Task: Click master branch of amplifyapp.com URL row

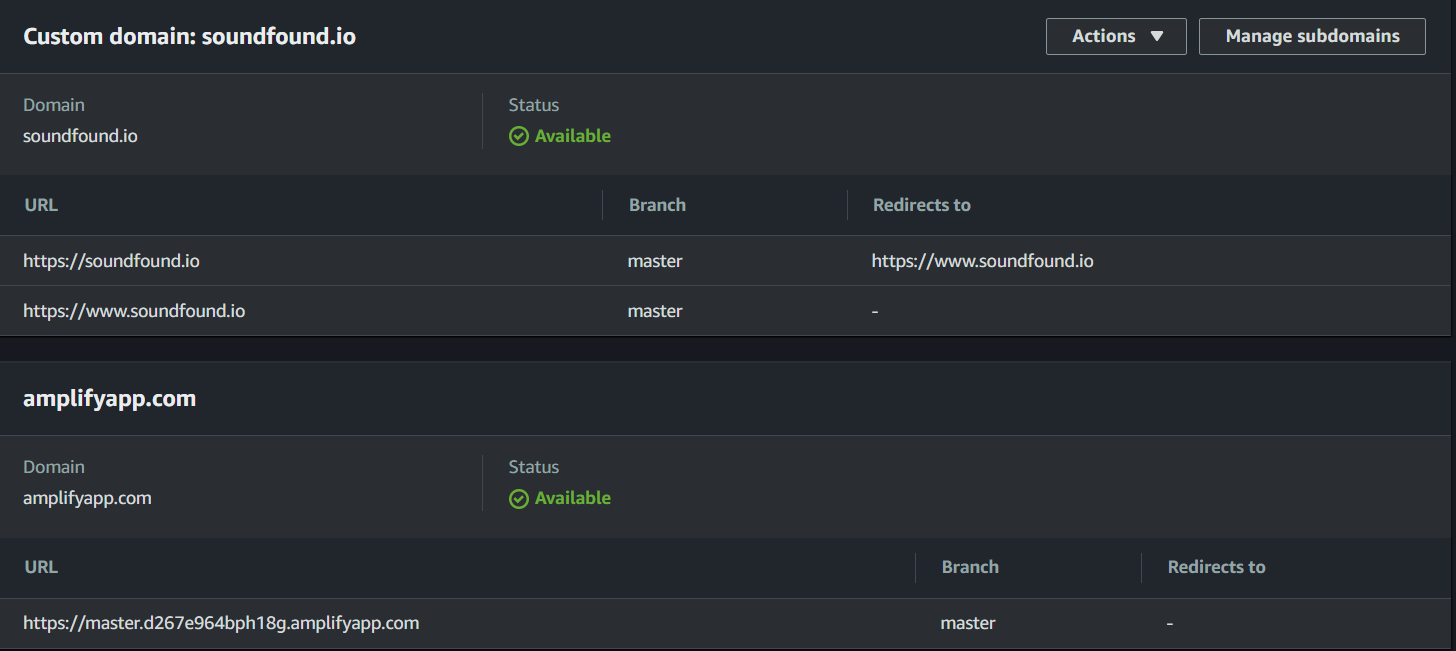Action: 968,623
